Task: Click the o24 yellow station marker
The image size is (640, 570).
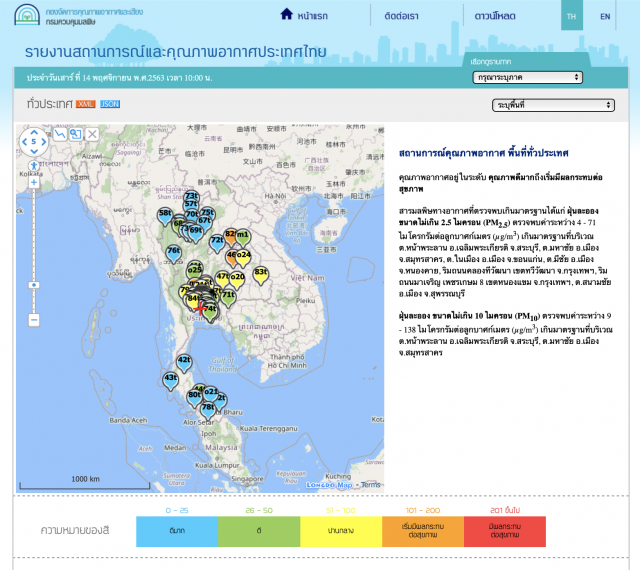Action: (244, 258)
